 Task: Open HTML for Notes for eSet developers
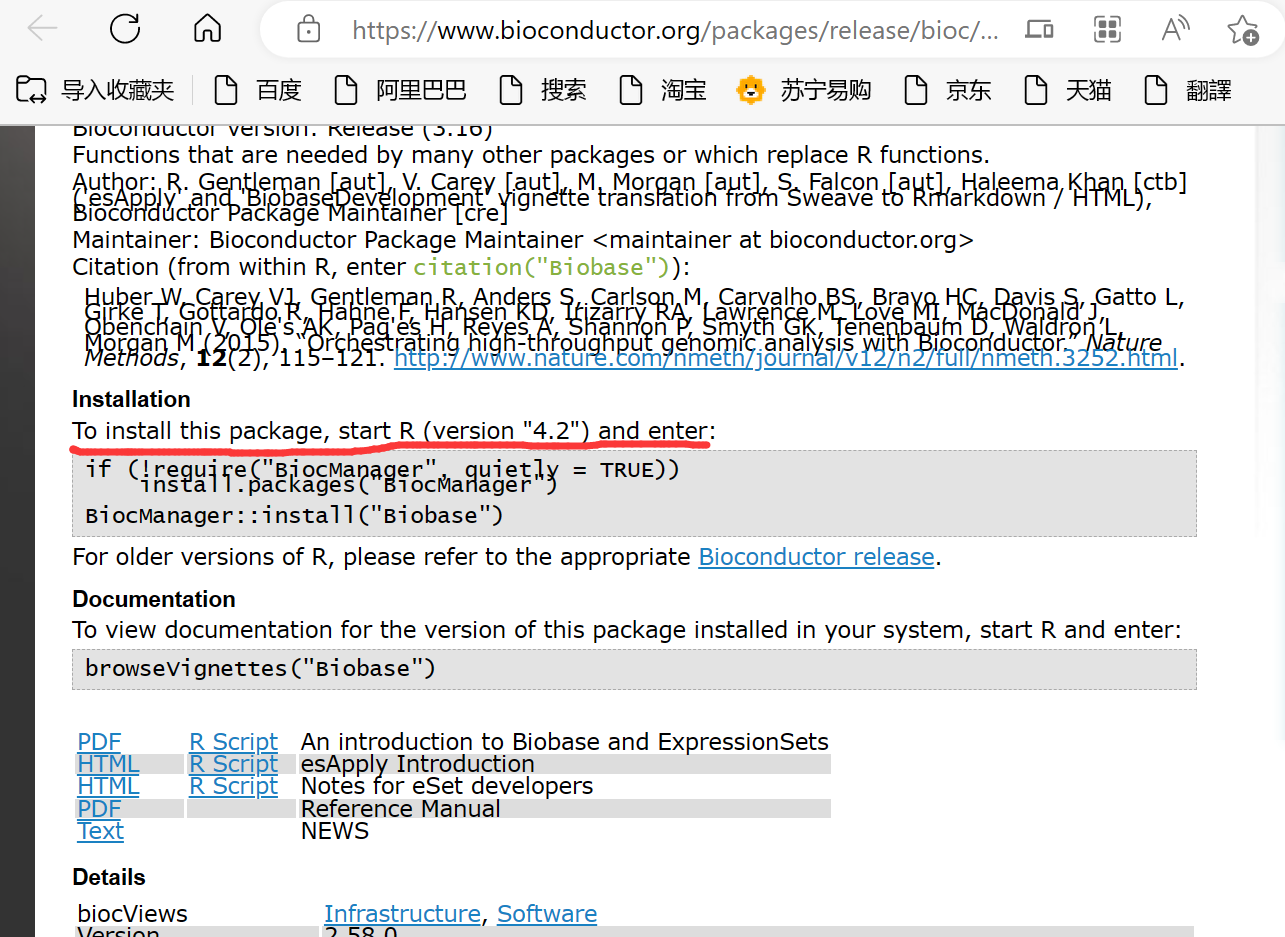(x=108, y=786)
